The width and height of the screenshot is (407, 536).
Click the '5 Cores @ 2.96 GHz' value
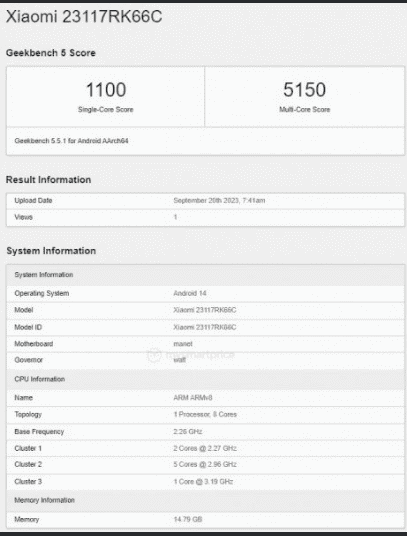pos(205,464)
